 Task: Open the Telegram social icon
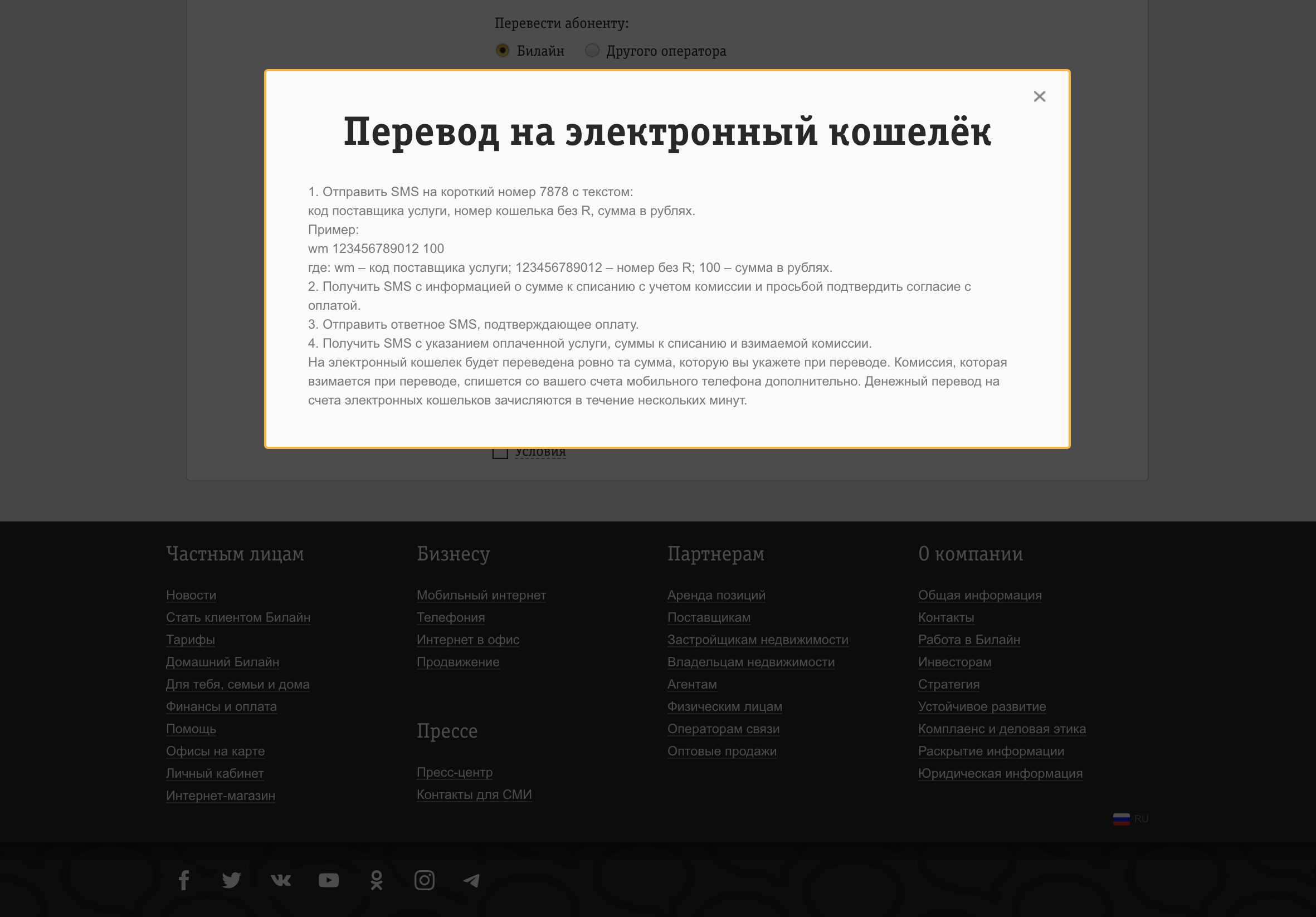click(473, 881)
